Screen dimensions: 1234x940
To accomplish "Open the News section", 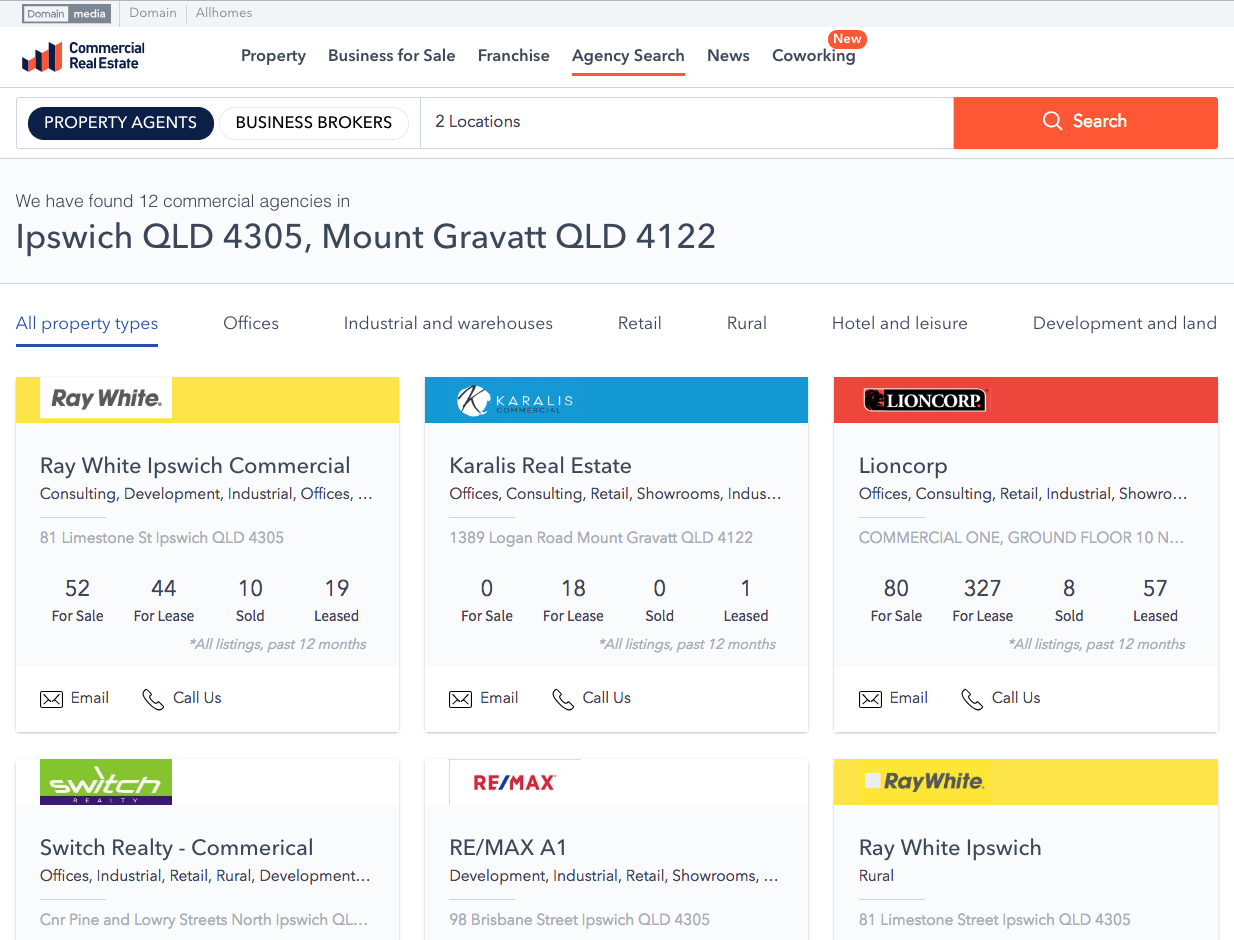I will click(728, 56).
